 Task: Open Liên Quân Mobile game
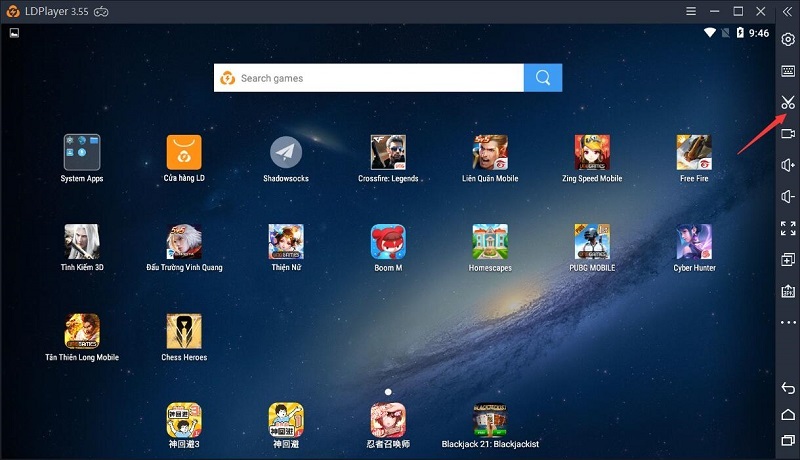pyautogui.click(x=490, y=152)
